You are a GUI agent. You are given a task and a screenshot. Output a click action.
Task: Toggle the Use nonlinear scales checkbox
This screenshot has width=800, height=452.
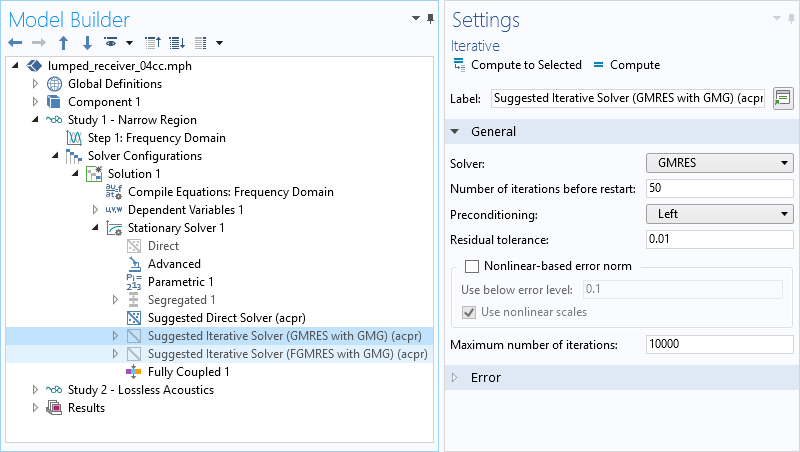[470, 312]
